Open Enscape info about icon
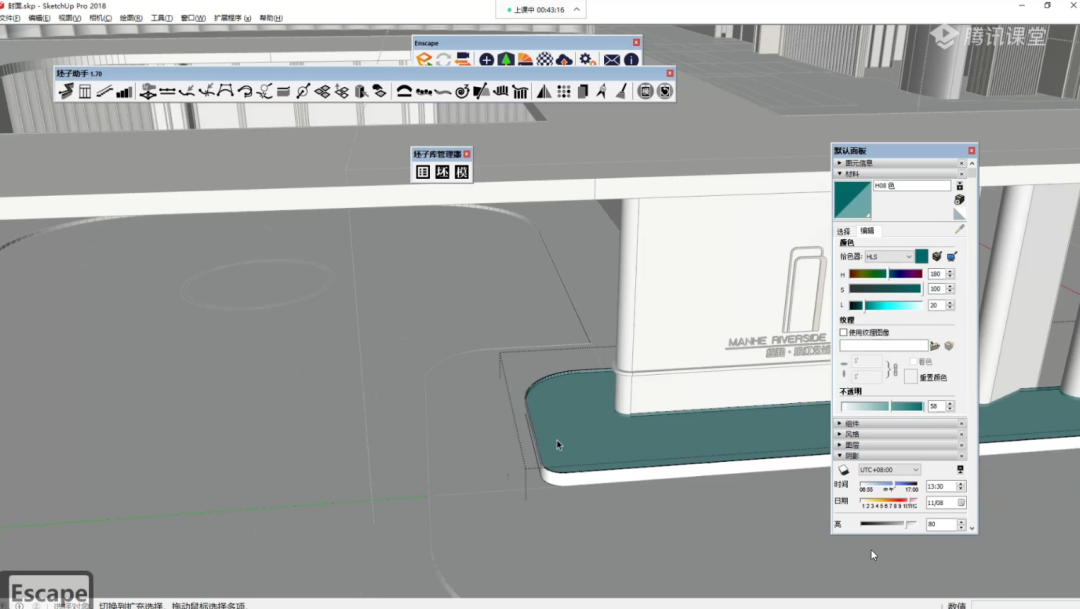The height and width of the screenshot is (609, 1080). [631, 60]
